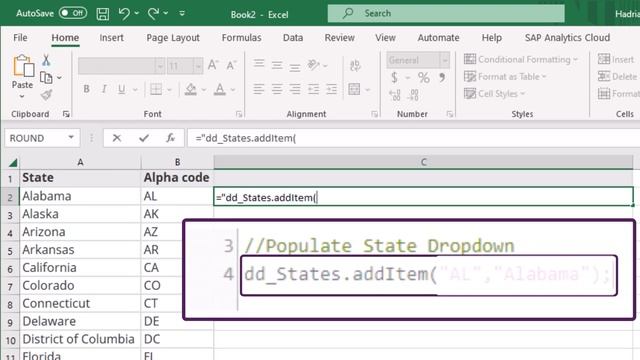Click Delete cells button

[618, 77]
